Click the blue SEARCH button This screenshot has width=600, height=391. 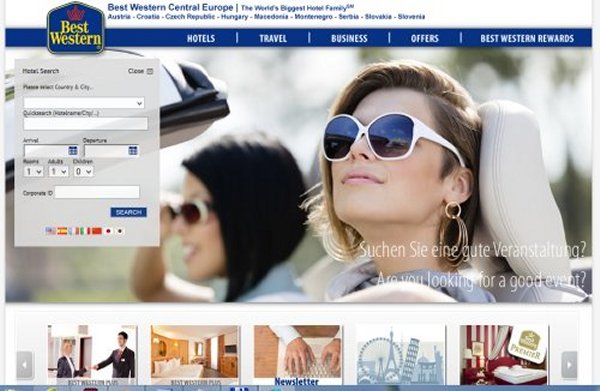[x=129, y=212]
